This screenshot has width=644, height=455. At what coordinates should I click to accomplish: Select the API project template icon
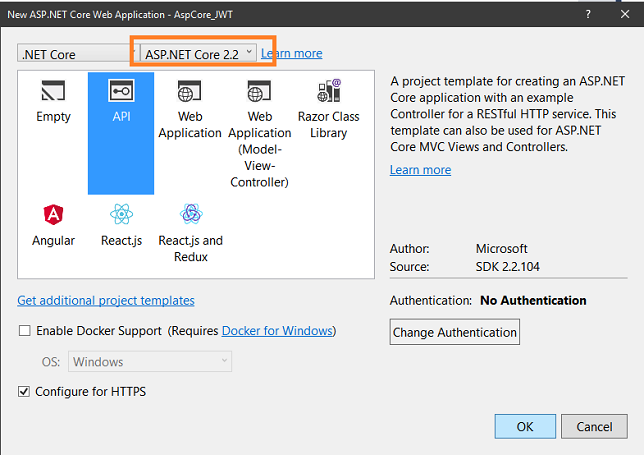121,91
